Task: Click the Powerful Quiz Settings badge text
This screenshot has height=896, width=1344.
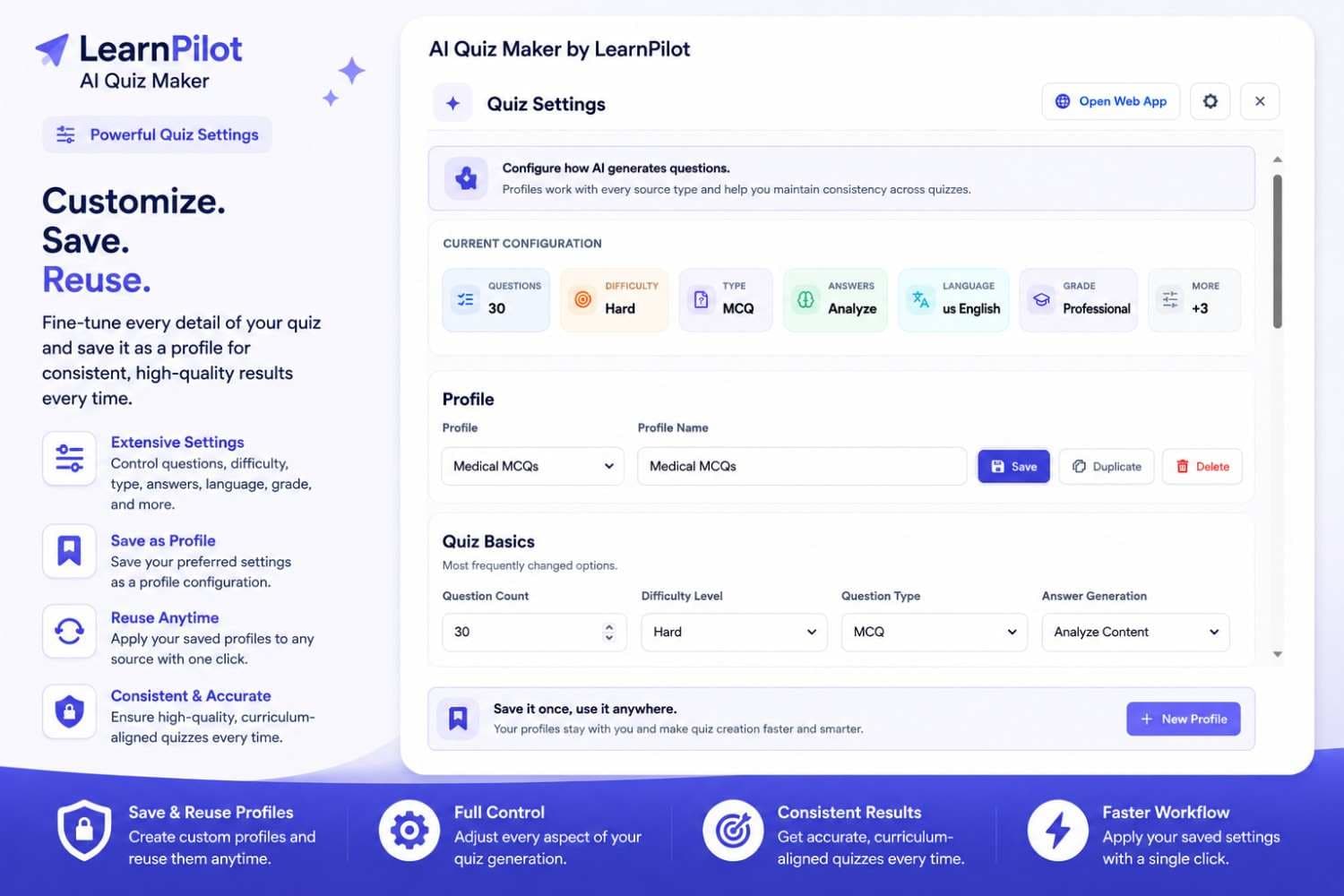Action: [x=174, y=134]
